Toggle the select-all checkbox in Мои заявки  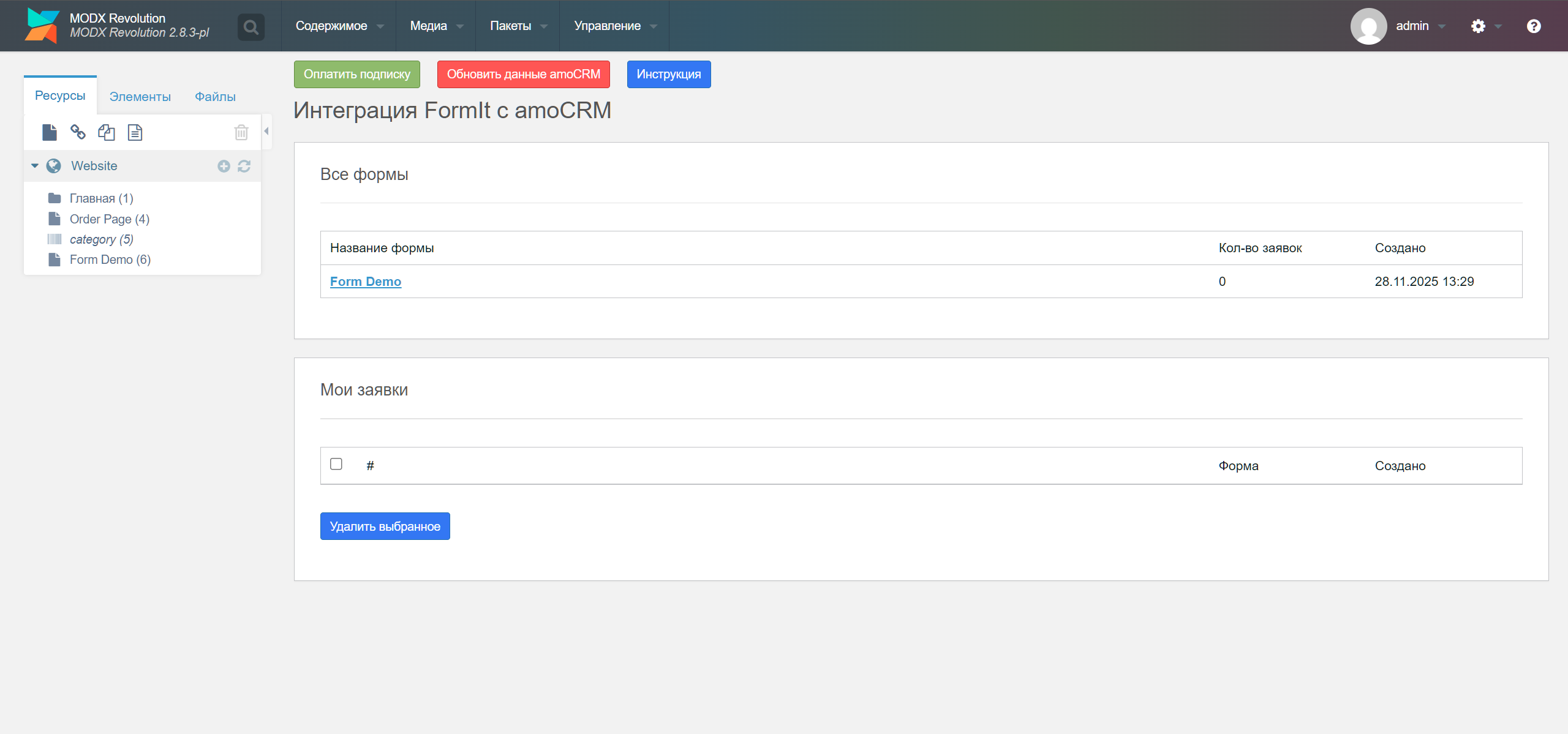(336, 464)
